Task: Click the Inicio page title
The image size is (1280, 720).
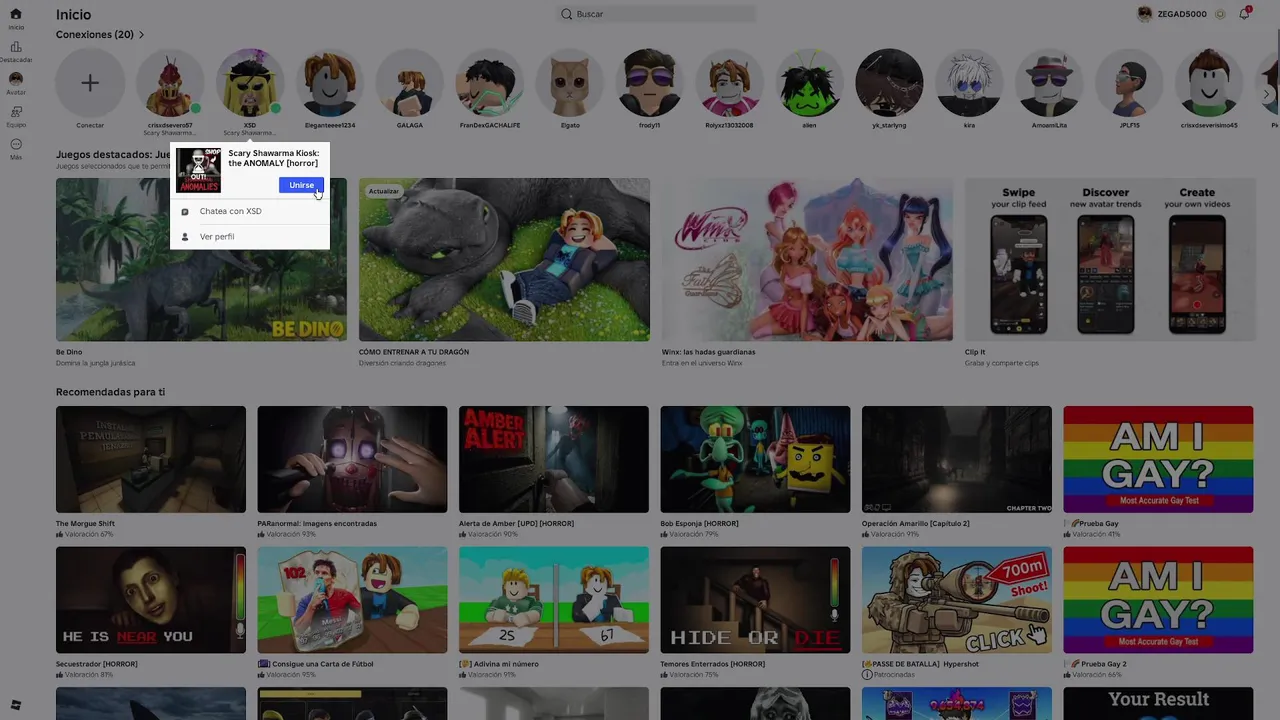Action: coord(73,14)
